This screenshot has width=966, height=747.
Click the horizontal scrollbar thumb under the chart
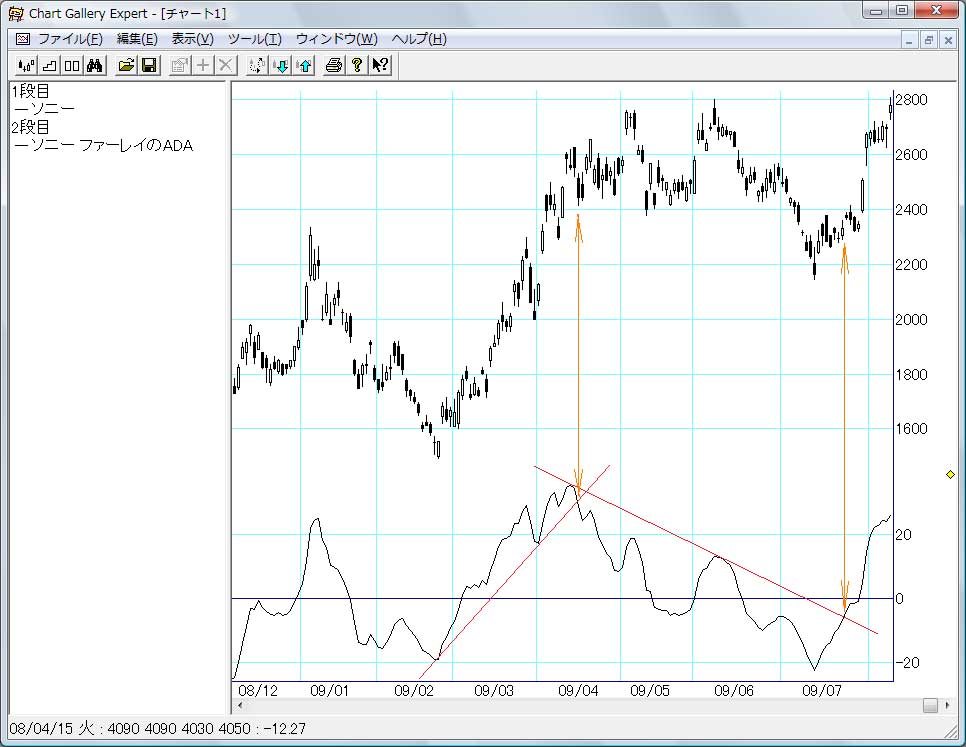coord(930,705)
